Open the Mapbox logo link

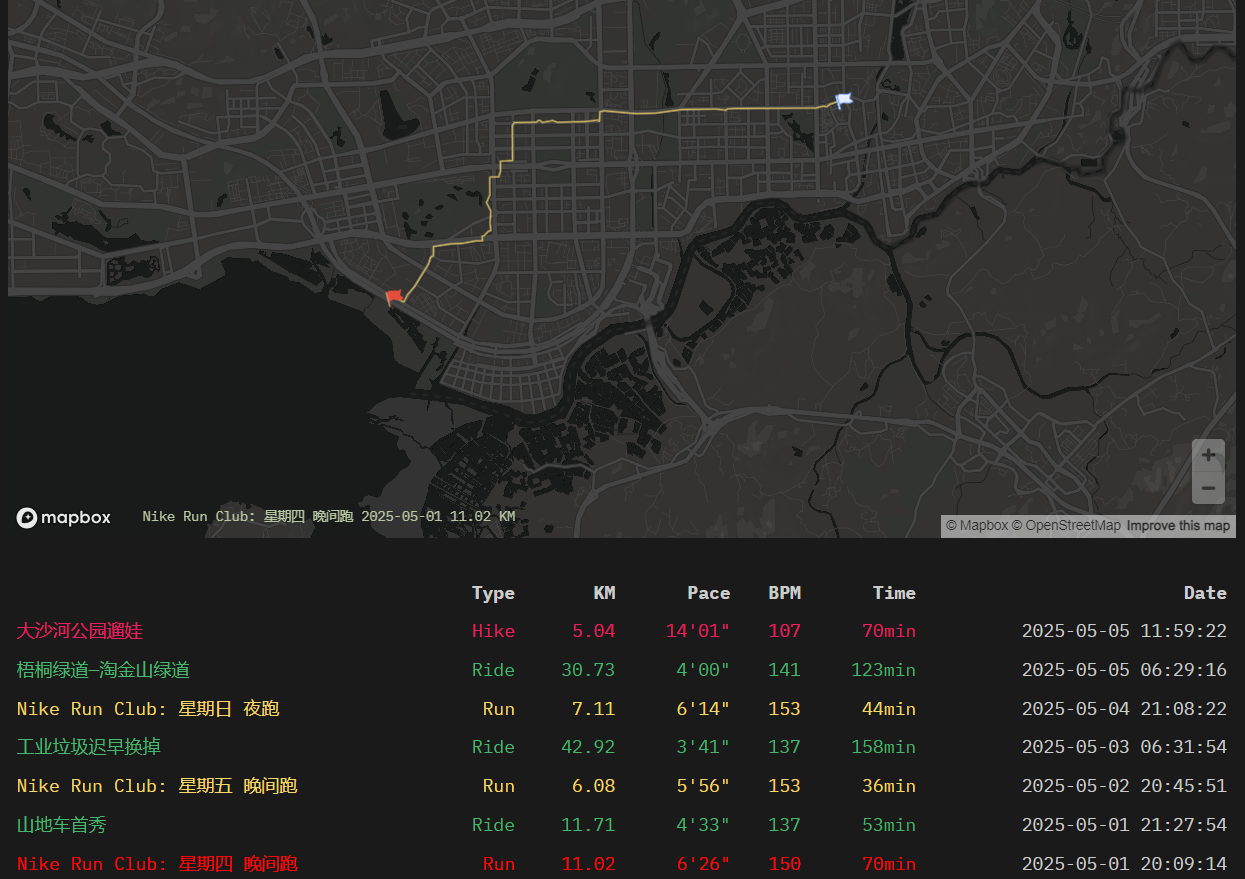[64, 517]
